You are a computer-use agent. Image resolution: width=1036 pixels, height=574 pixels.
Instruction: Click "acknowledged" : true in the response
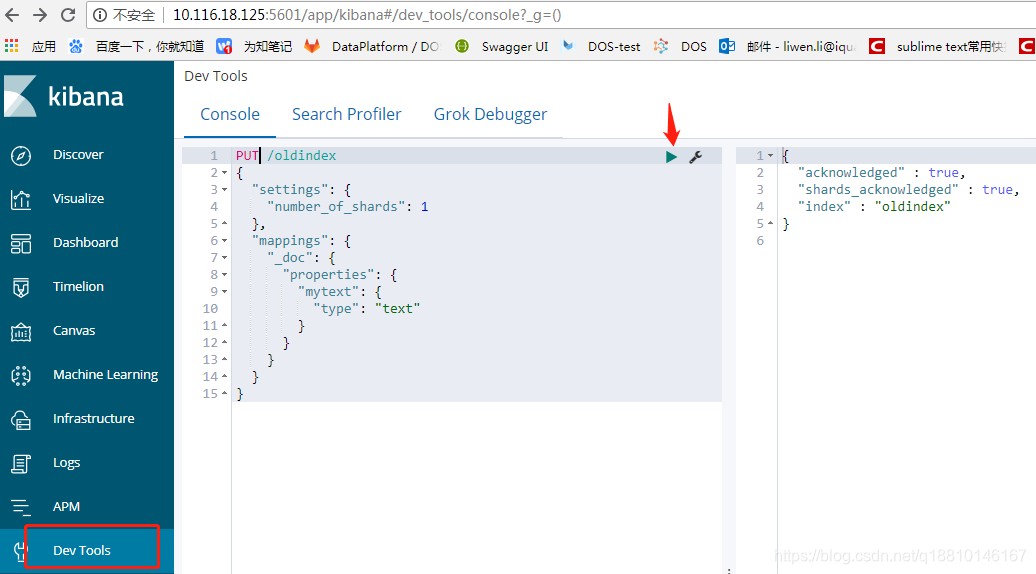pyautogui.click(x=881, y=172)
